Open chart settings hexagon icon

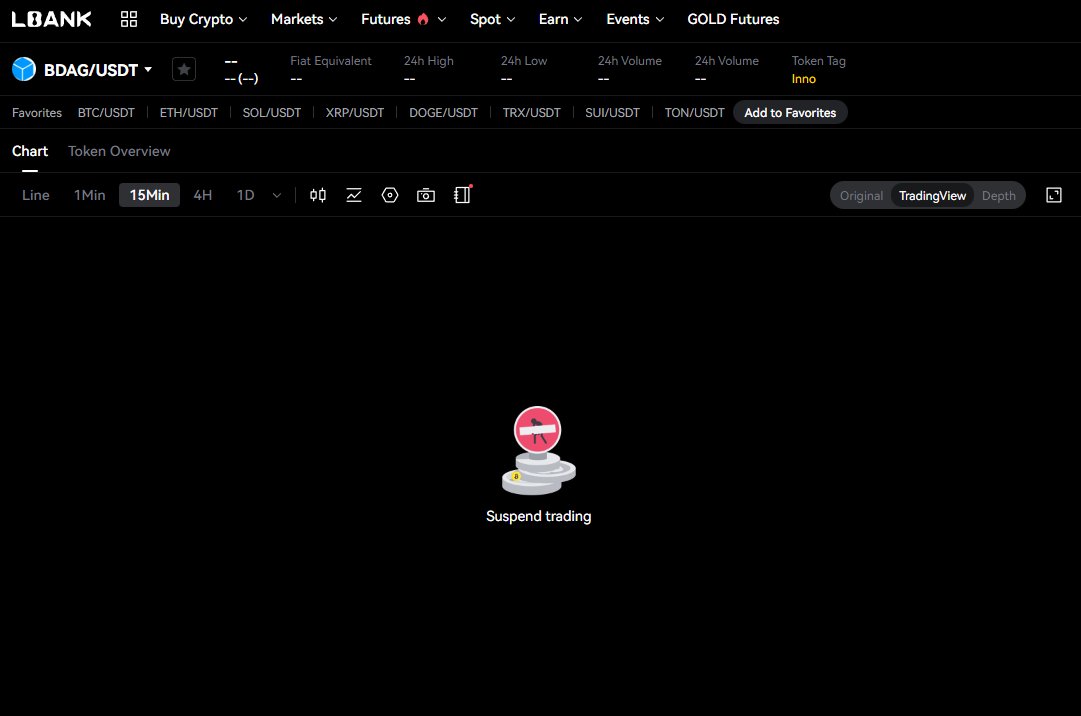(x=390, y=196)
